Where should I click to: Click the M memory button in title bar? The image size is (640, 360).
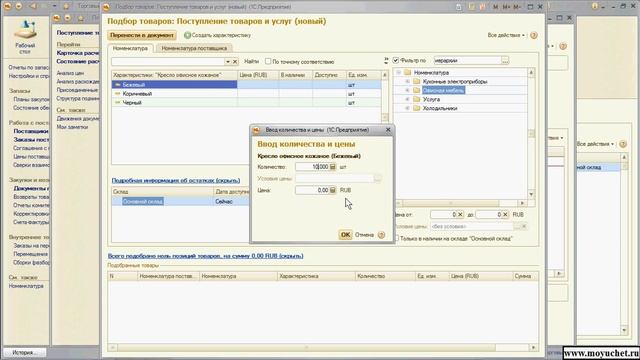(496, 7)
